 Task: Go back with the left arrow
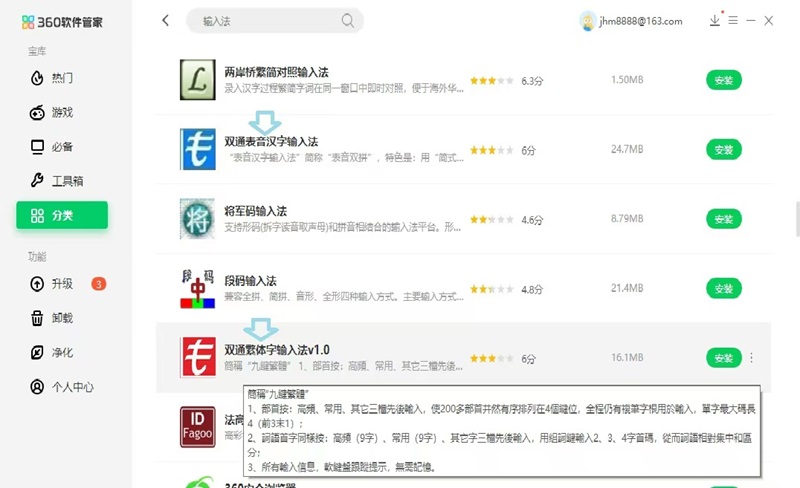(165, 20)
